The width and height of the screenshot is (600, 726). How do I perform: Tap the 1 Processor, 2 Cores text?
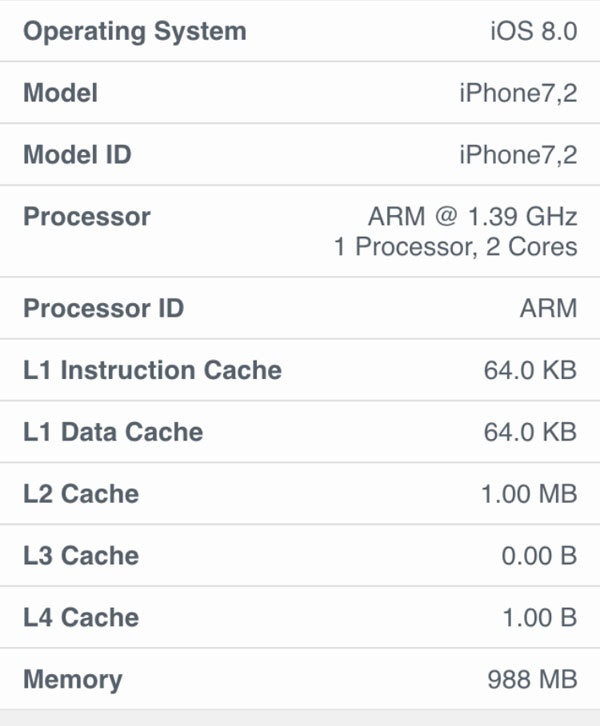455,247
